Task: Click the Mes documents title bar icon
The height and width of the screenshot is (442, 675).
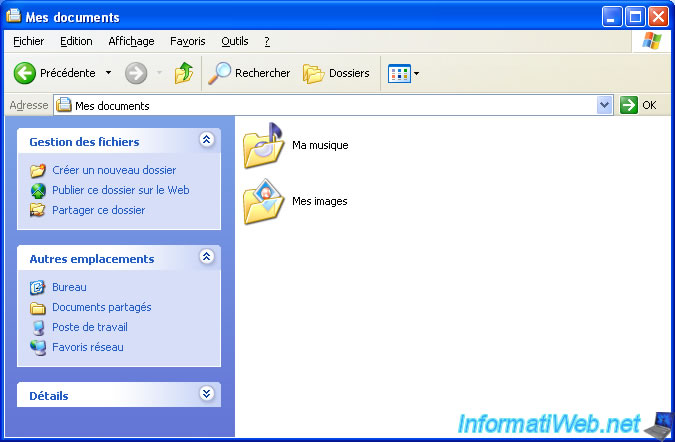Action: coord(13,16)
